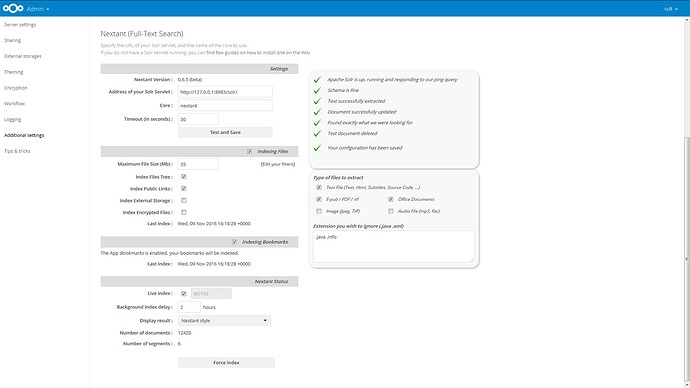The image size is (690, 388).
Task: Open Logging settings
Action: (13, 120)
